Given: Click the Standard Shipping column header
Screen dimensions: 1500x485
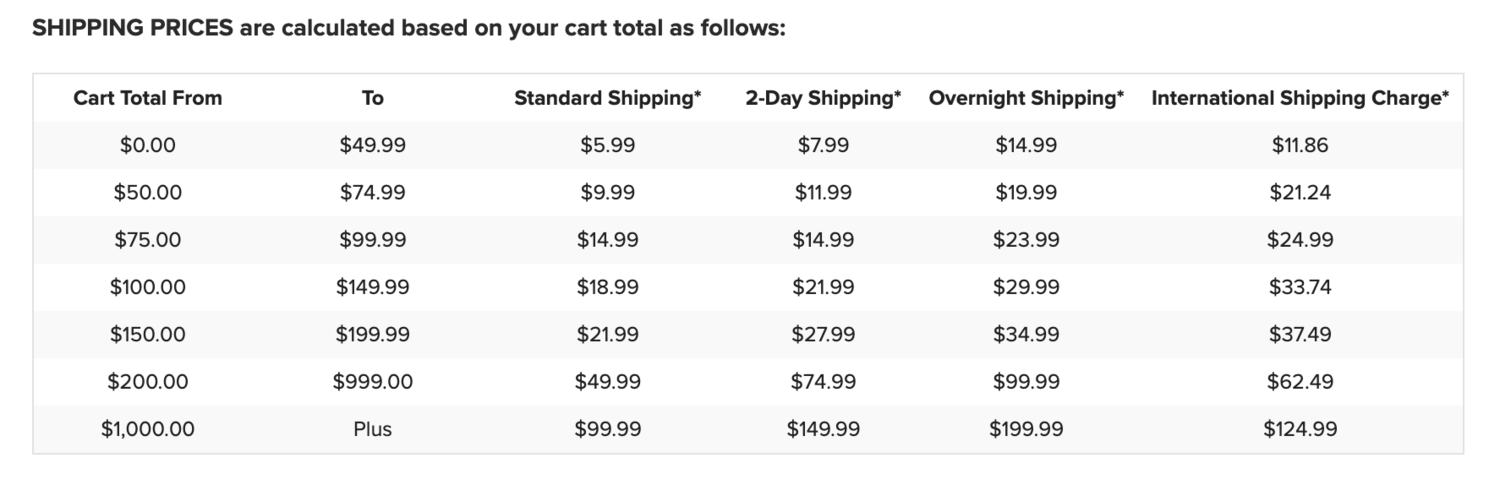Looking at the screenshot, I should tap(608, 98).
